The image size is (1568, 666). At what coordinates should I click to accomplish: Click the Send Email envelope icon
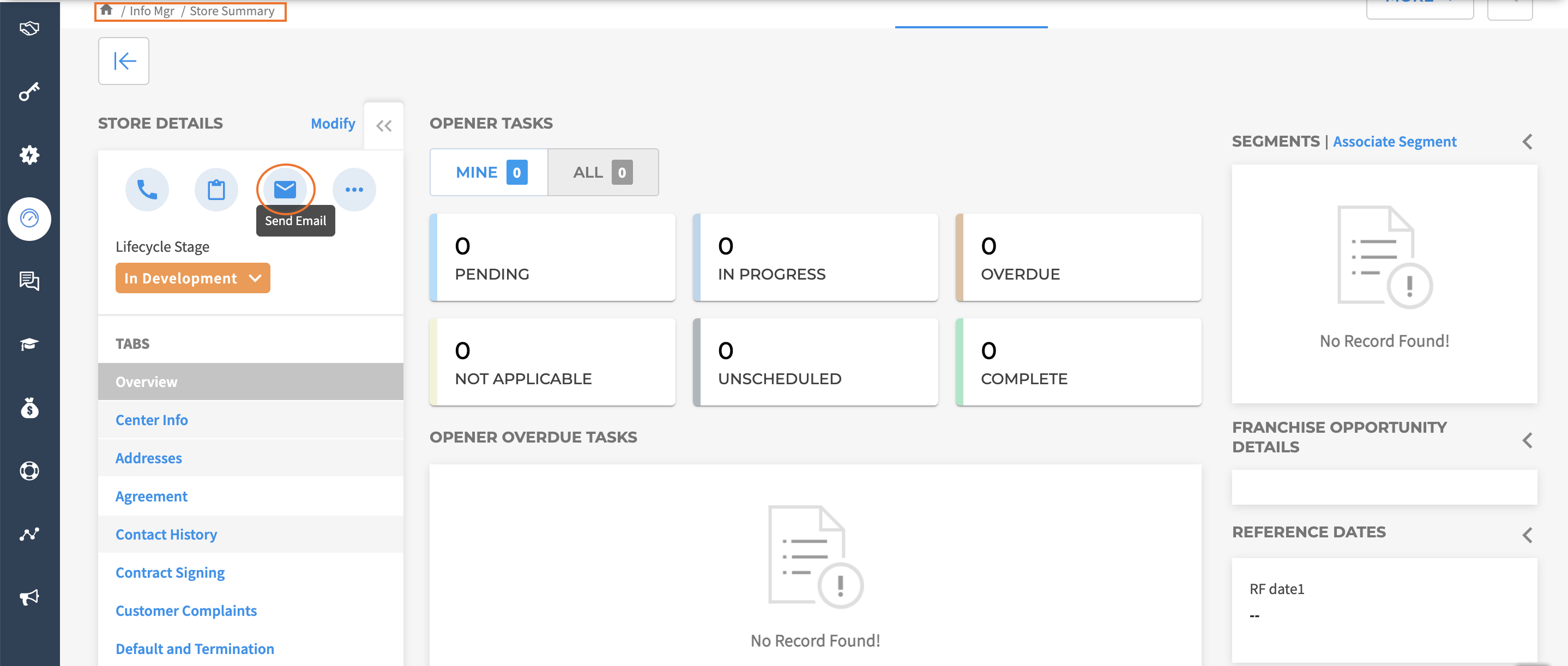tap(286, 190)
